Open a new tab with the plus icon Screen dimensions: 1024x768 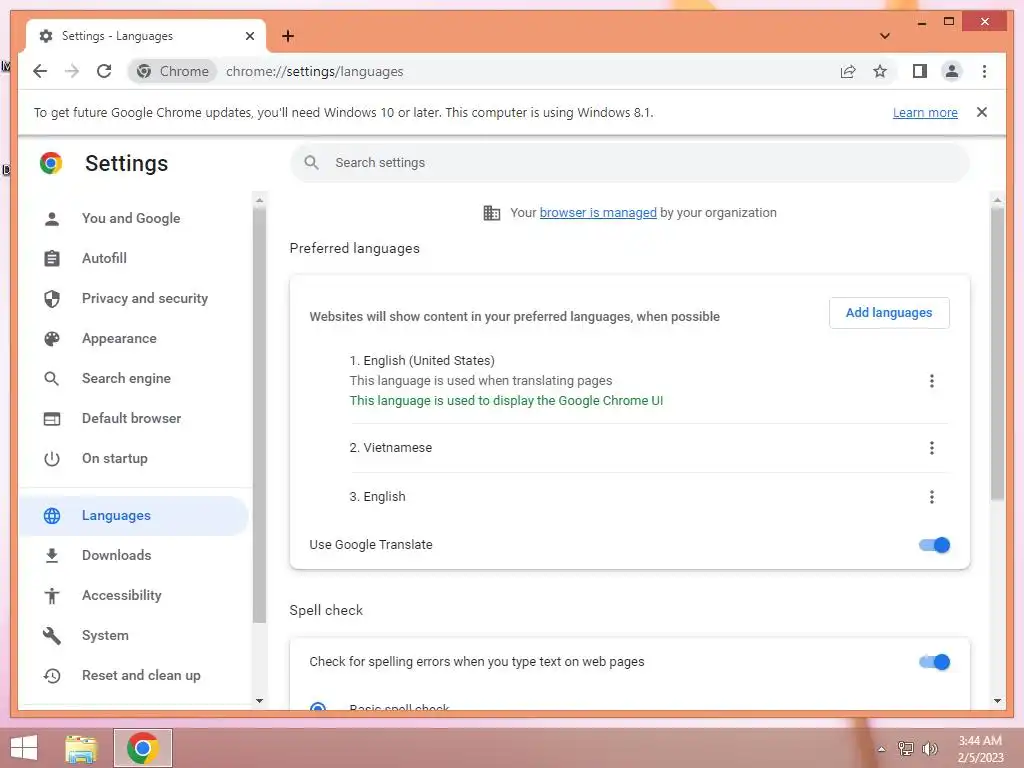pyautogui.click(x=288, y=36)
